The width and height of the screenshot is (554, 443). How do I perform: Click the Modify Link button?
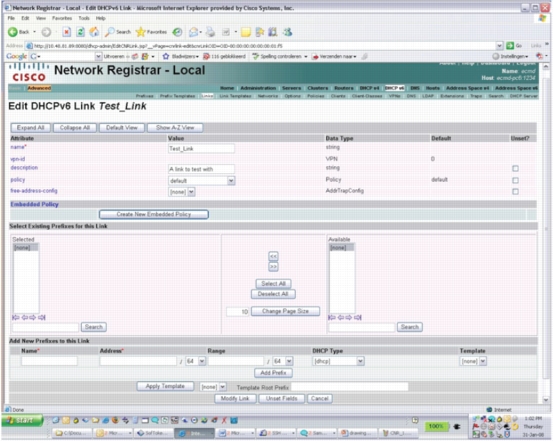coord(235,399)
